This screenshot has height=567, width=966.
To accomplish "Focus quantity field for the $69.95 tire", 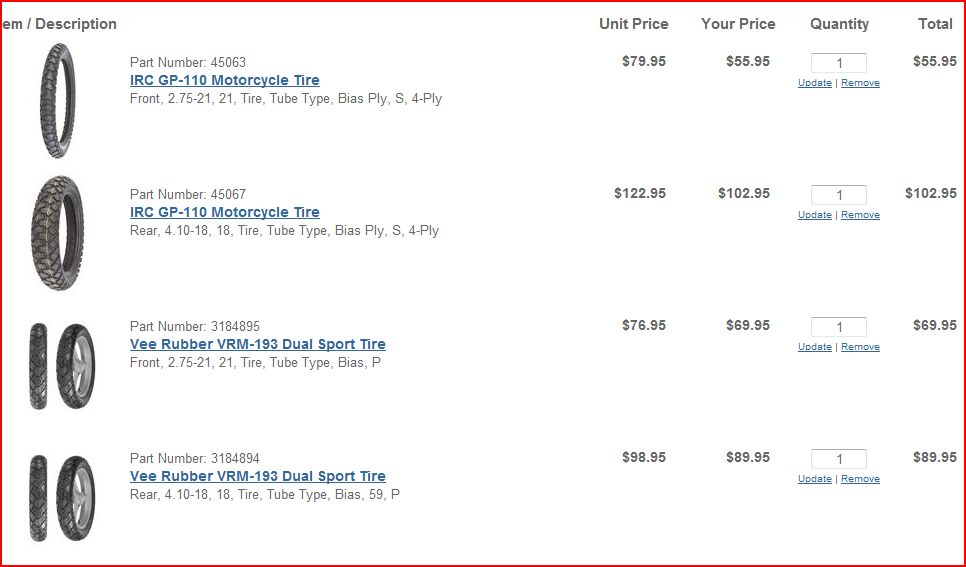I will click(838, 327).
